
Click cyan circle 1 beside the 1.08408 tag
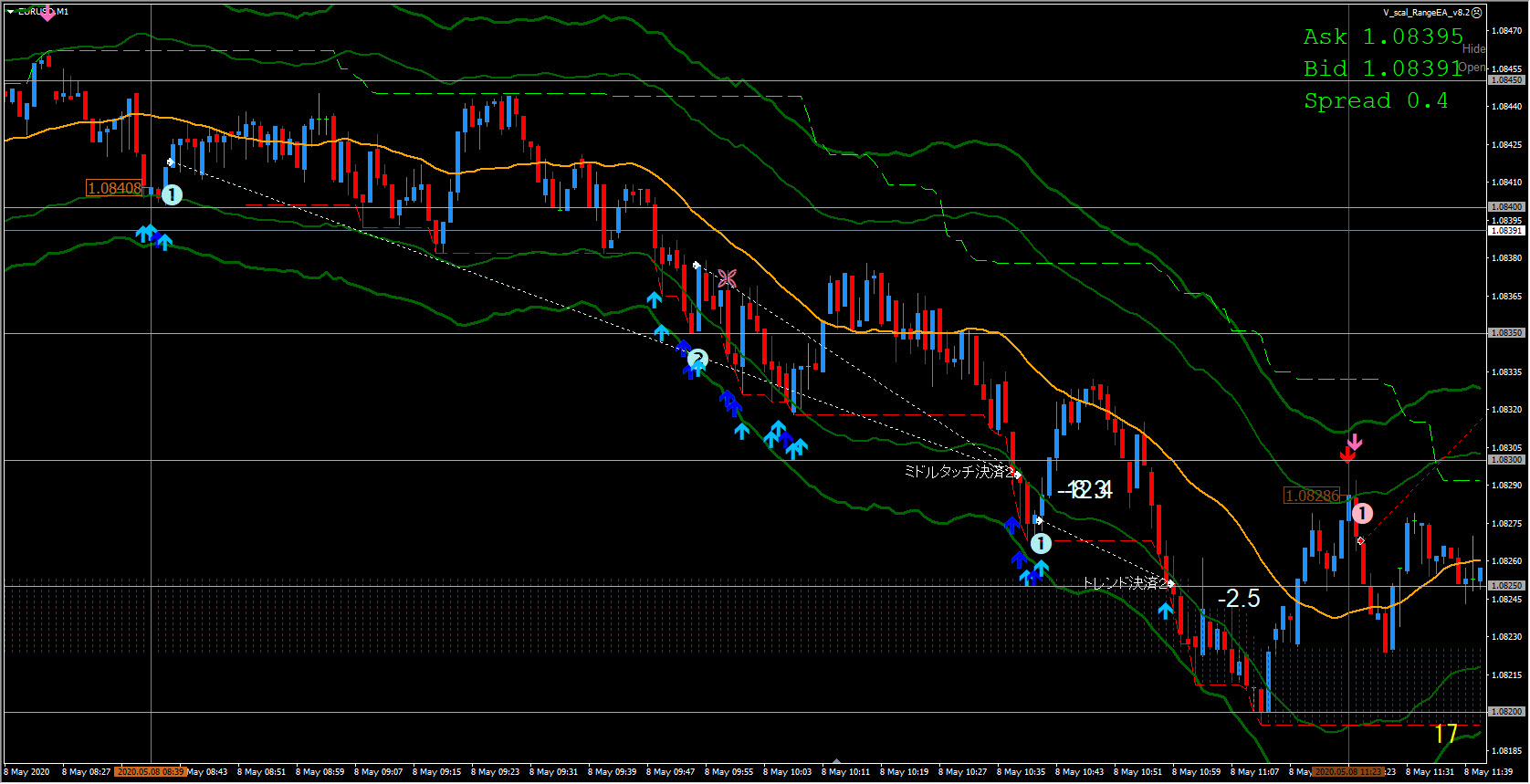point(172,194)
